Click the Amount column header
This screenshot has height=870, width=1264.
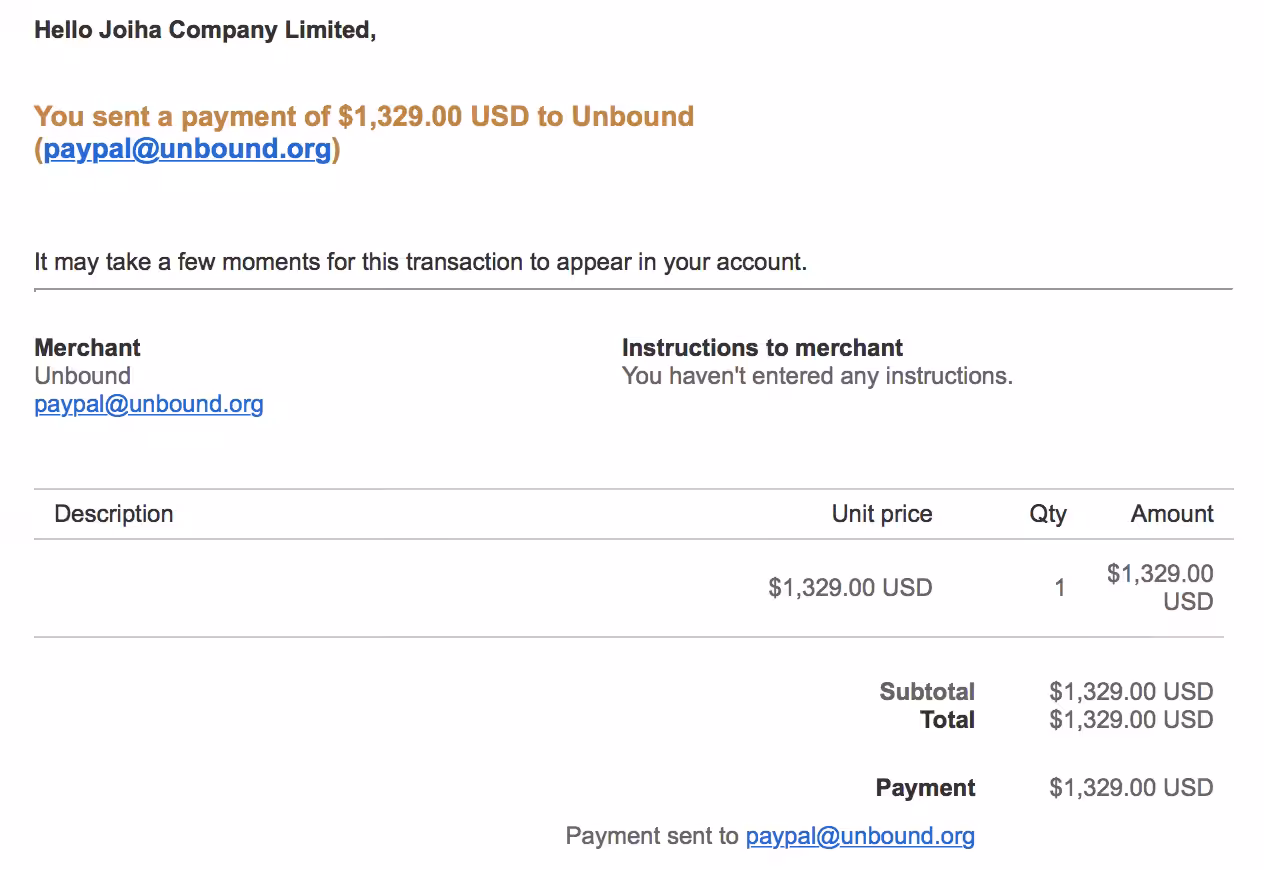pyautogui.click(x=1172, y=514)
